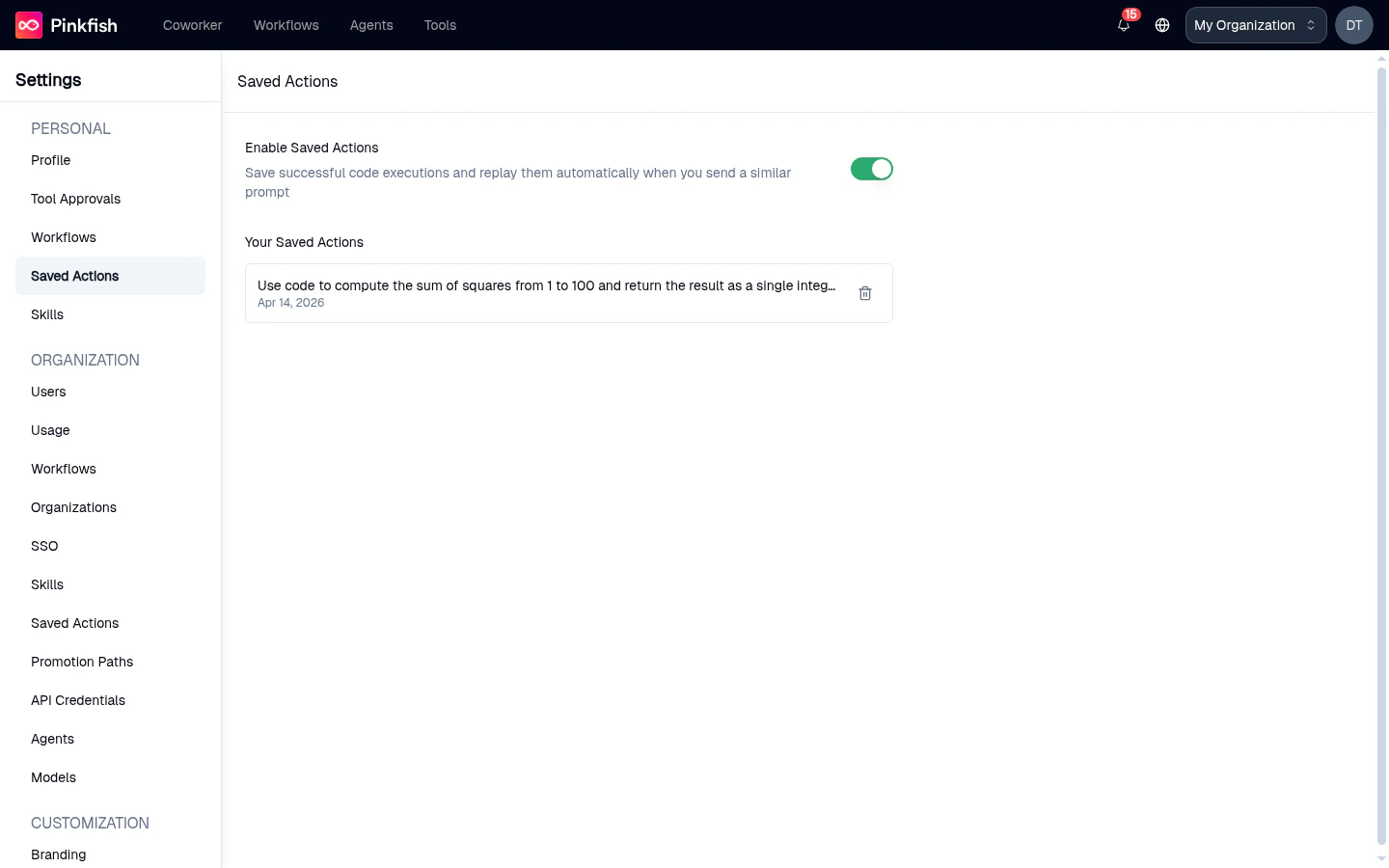
Task: Select the saved action card dated Apr 14, 2026
Action: click(546, 292)
